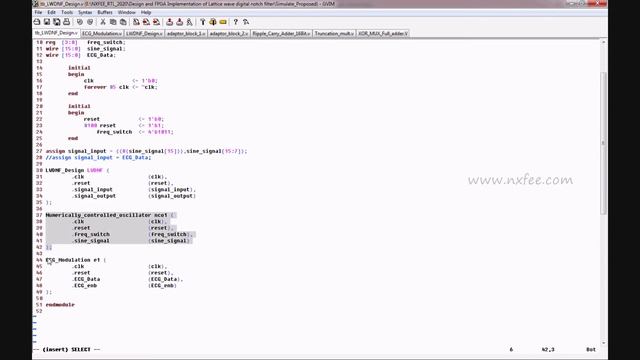Click the Find Next toolbar icon

click(146, 22)
